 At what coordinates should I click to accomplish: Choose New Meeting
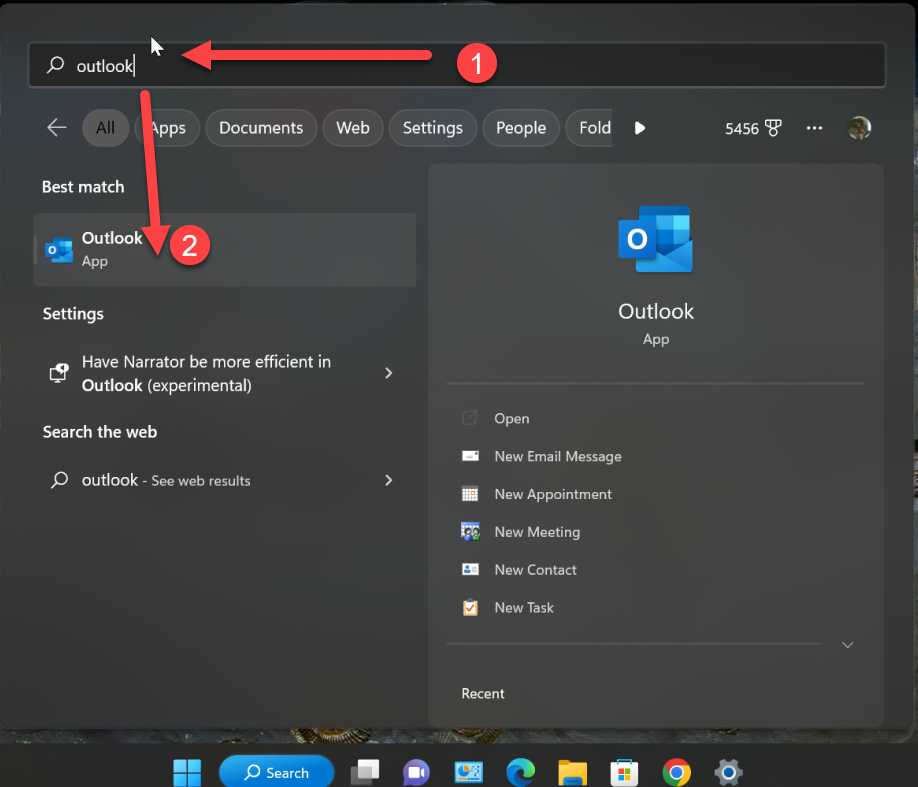[537, 532]
